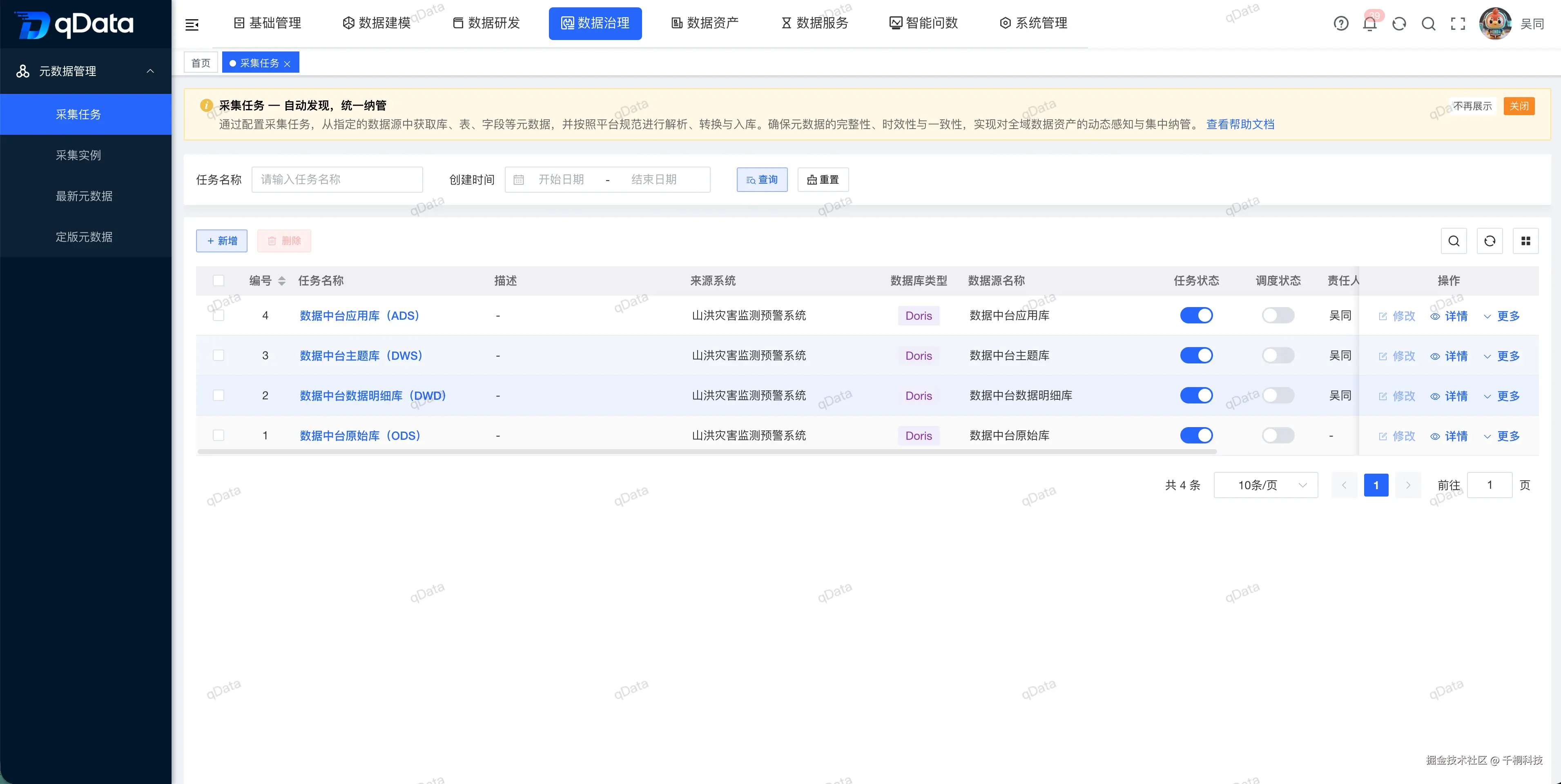Open the notifications bell icon
Screen dimensions: 1561x784
[1369, 24]
